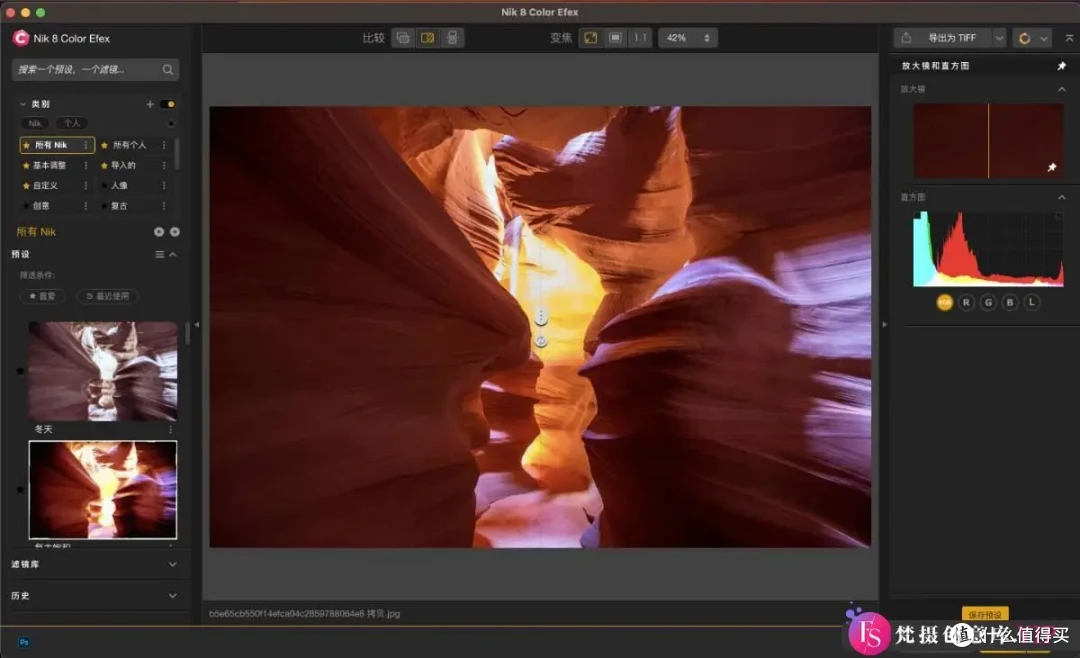Fit the image to the window with the zoom icon
This screenshot has height=658, width=1080.
point(590,38)
